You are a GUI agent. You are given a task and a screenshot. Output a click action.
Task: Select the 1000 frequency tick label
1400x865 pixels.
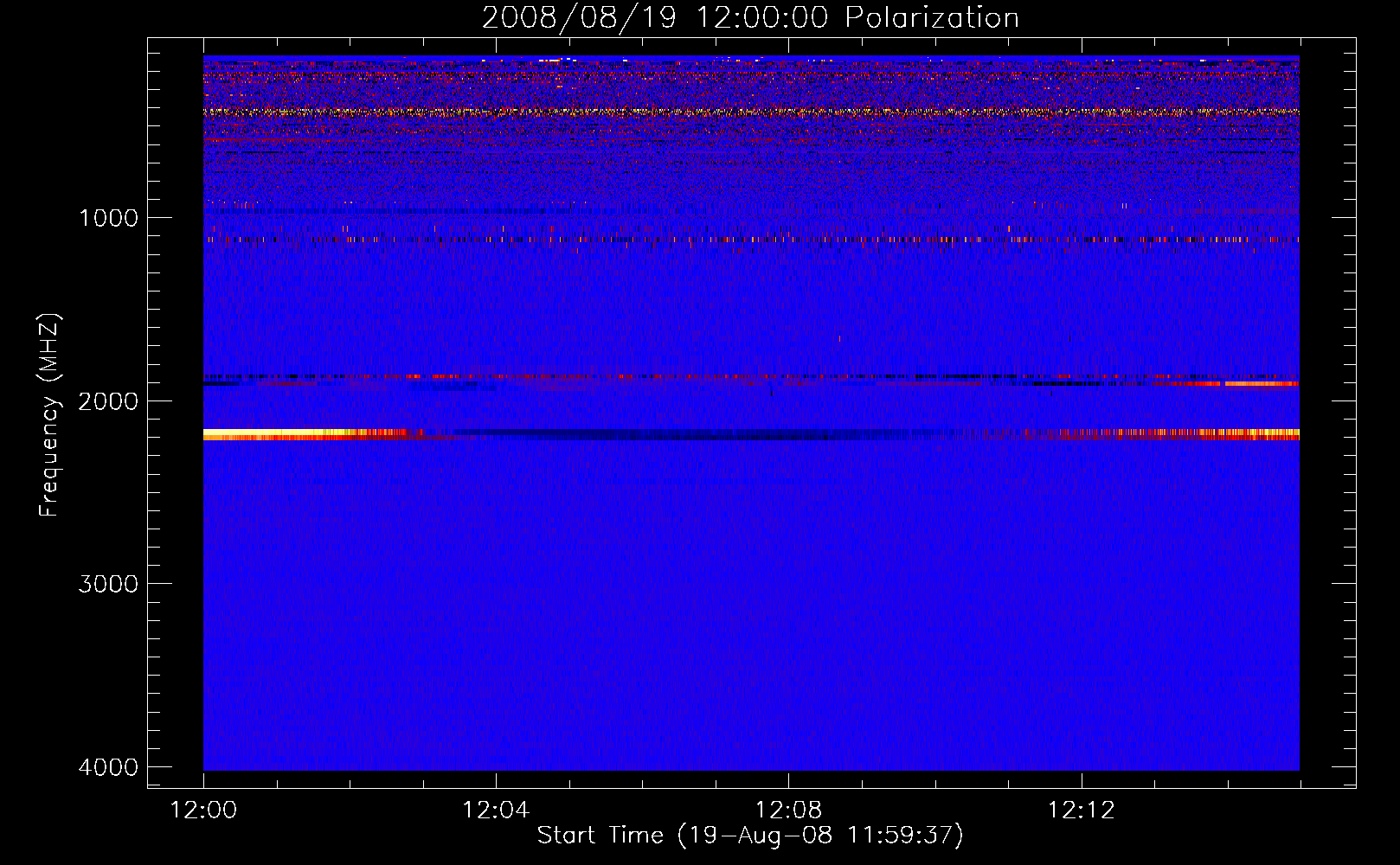coord(108,218)
